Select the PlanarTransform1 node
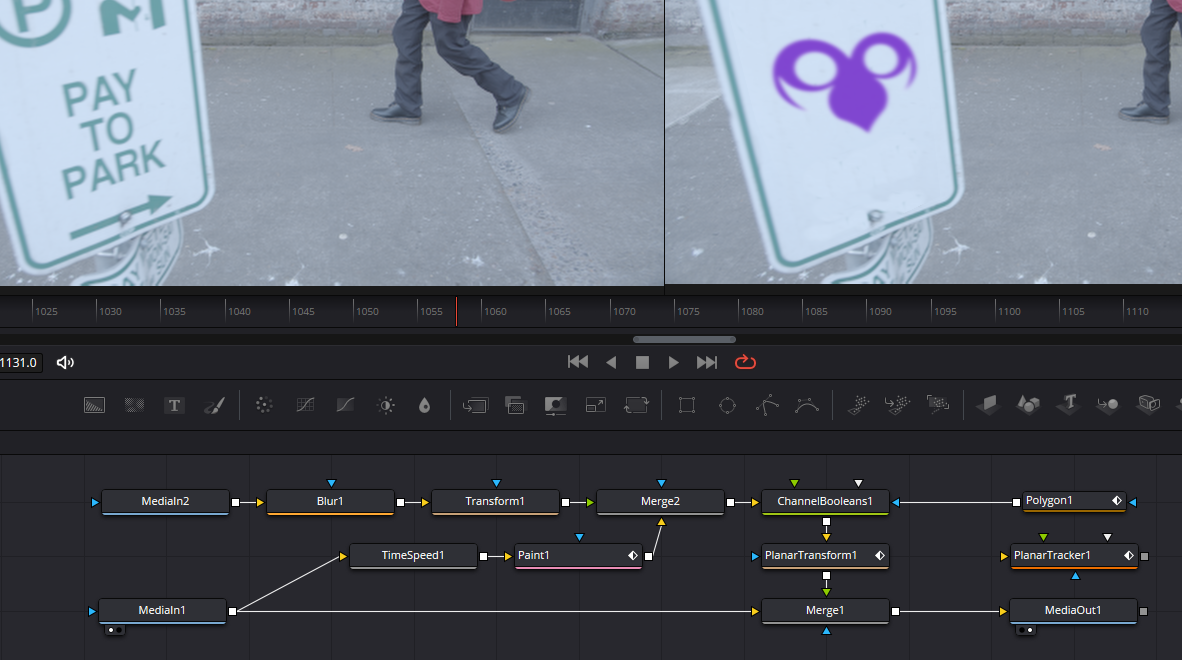Viewport: 1182px width, 660px height. [825, 556]
